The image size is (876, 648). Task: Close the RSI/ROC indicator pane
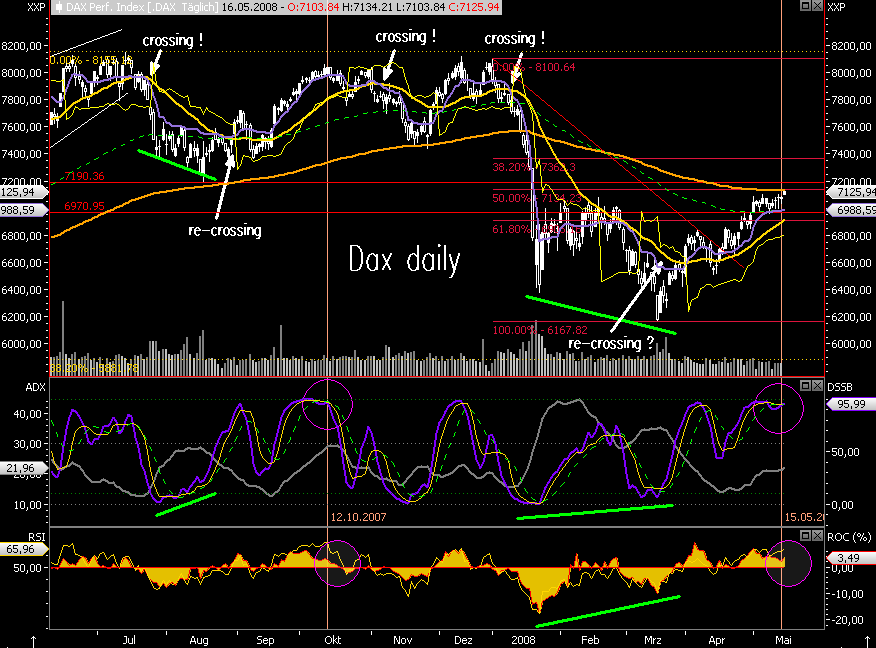point(817,536)
